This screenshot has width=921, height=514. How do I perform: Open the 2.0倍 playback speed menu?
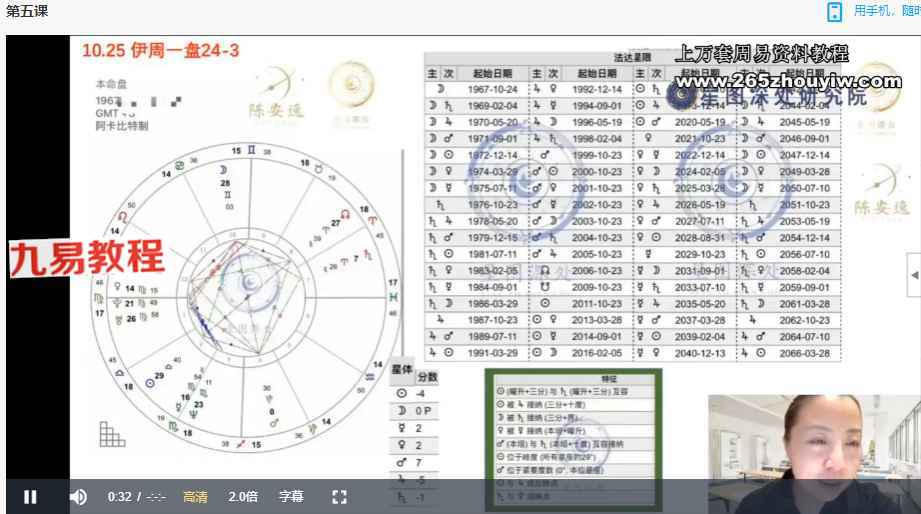click(x=243, y=496)
